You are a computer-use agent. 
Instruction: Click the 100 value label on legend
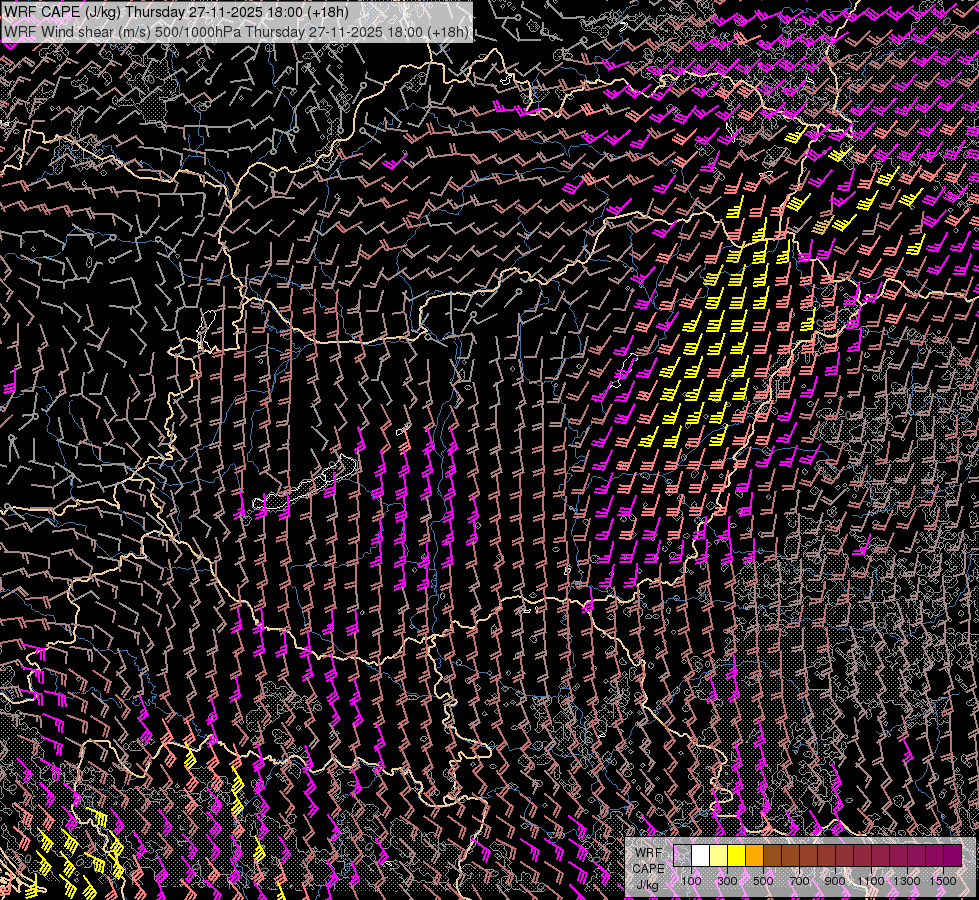691,881
